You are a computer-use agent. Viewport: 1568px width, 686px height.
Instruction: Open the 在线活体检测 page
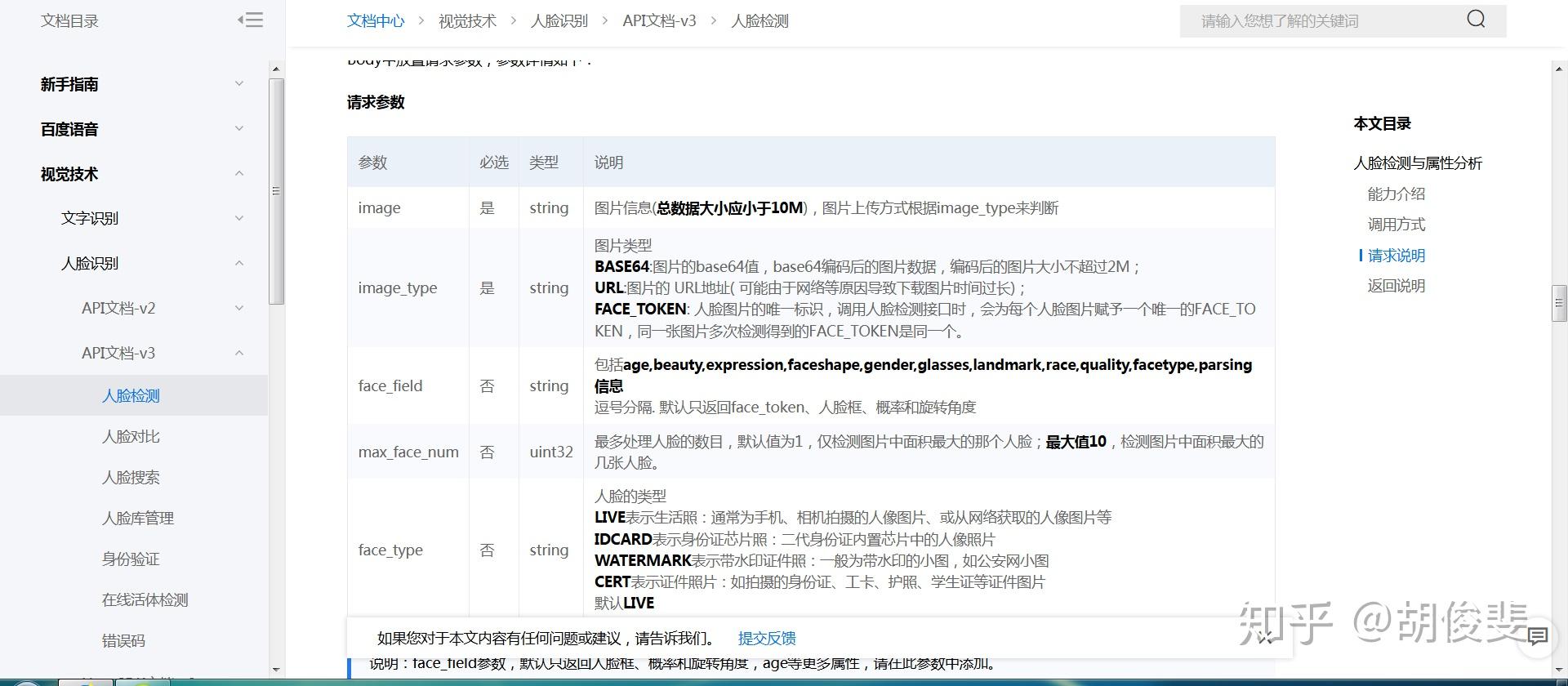click(145, 599)
